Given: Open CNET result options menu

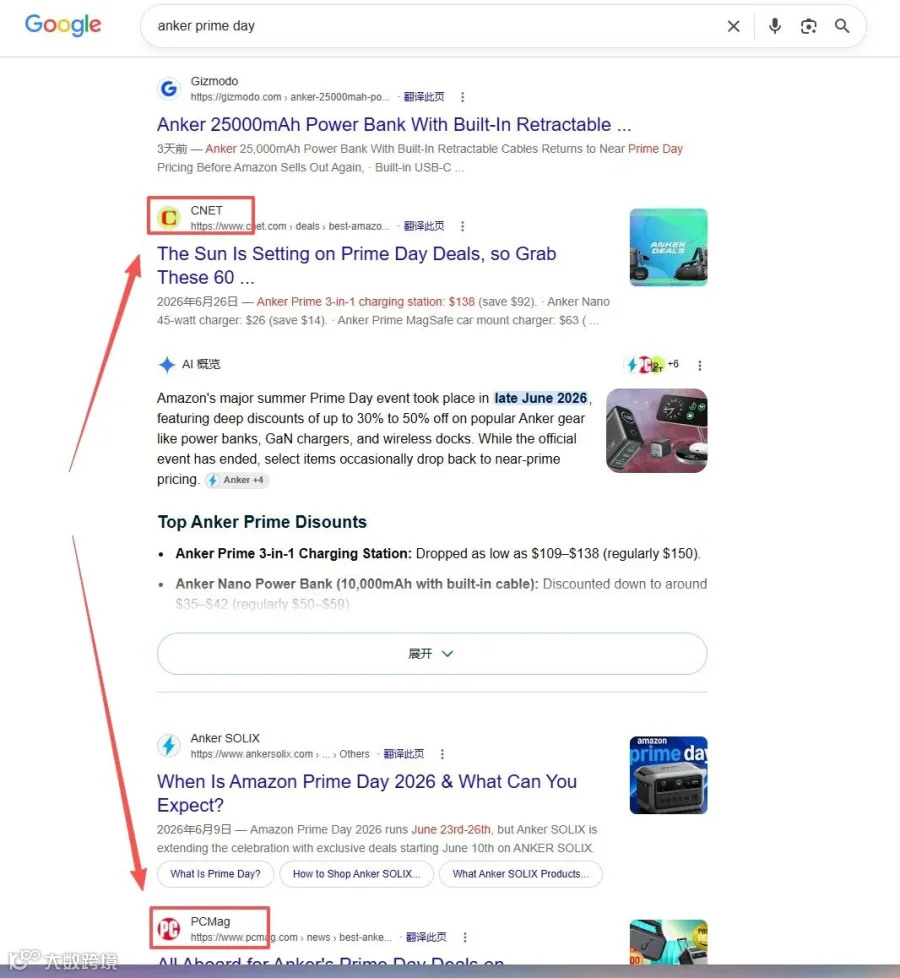Looking at the screenshot, I should tap(462, 226).
